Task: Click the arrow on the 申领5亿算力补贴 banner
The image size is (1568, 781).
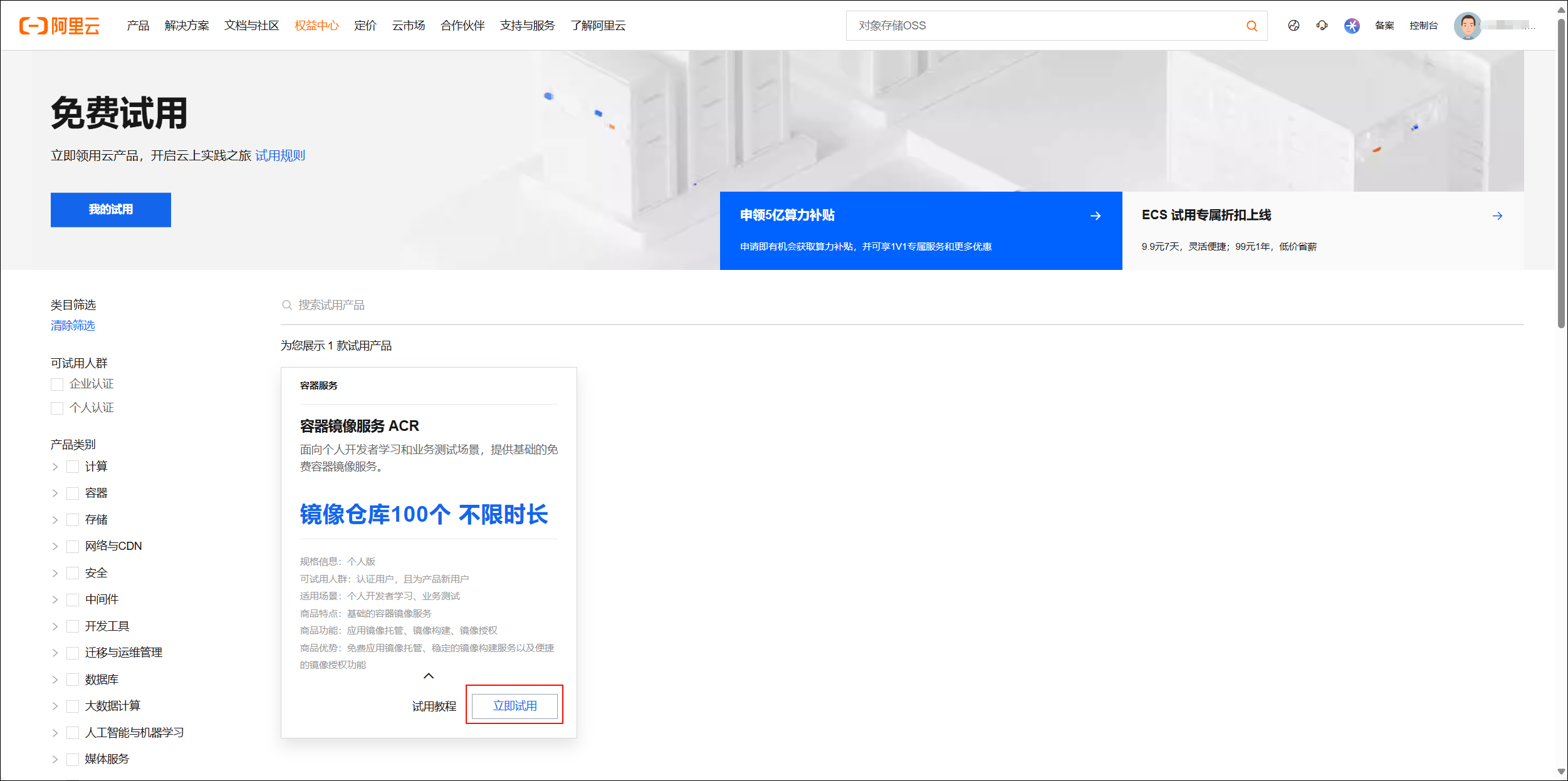Action: [1095, 216]
